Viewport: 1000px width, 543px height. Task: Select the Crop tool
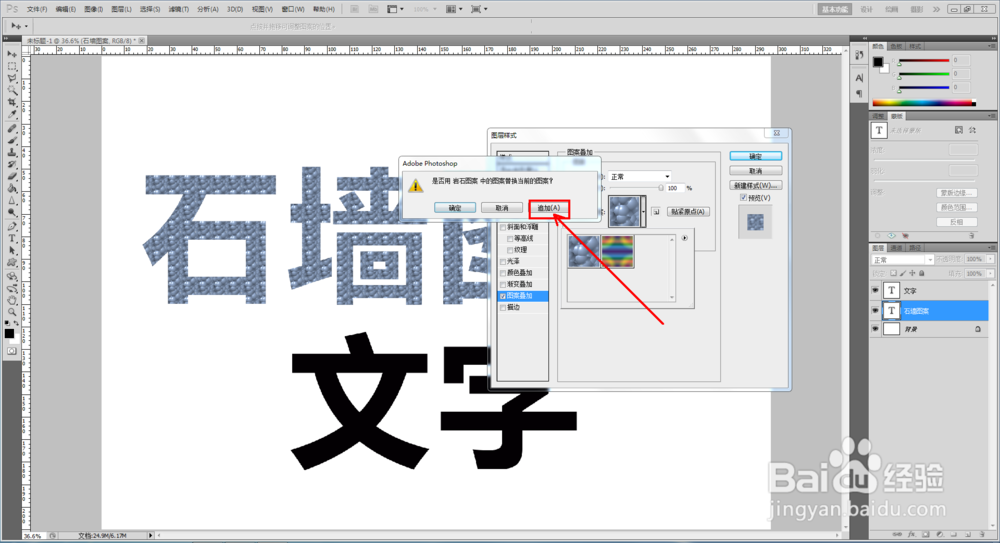[x=11, y=103]
